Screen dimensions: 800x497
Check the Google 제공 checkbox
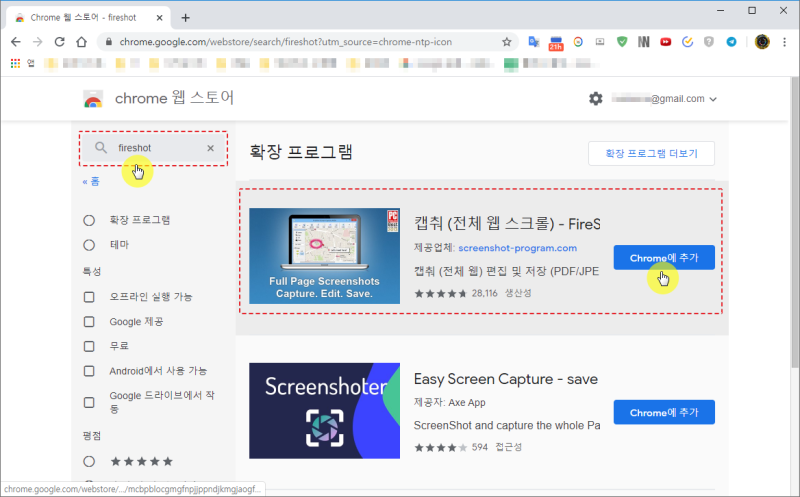[x=89, y=322]
